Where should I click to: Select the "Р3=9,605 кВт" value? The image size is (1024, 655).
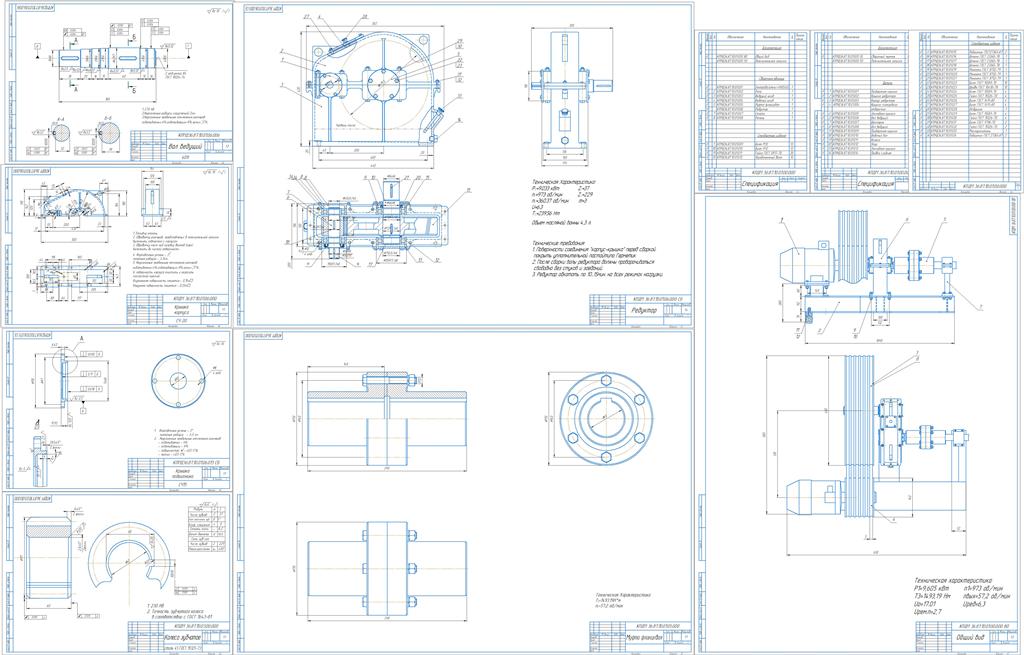[x=933, y=588]
